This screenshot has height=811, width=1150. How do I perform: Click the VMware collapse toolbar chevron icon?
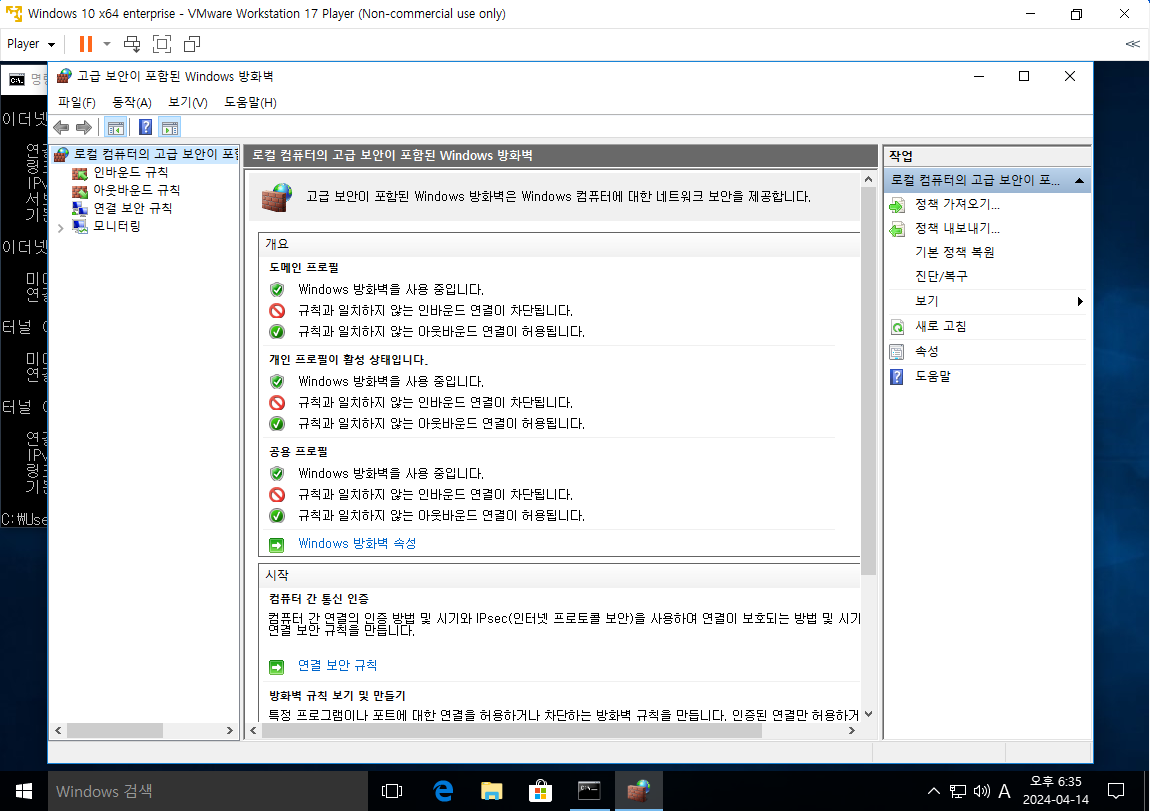[1132, 44]
